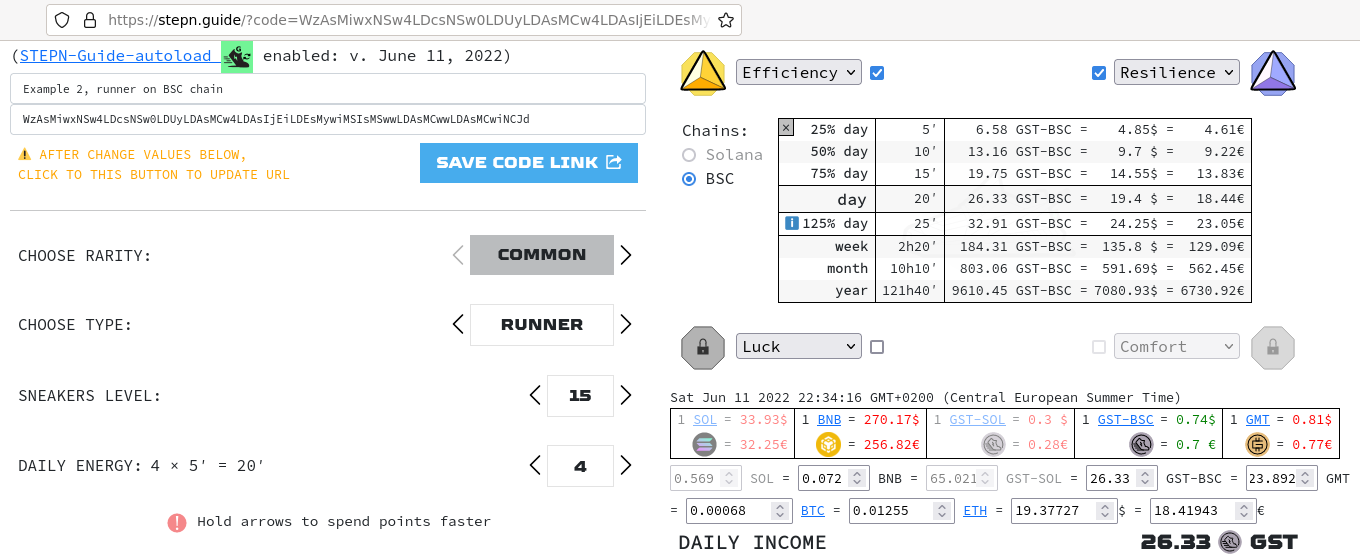The width and height of the screenshot is (1360, 560).
Task: Open the SOL price link
Action: (x=704, y=420)
